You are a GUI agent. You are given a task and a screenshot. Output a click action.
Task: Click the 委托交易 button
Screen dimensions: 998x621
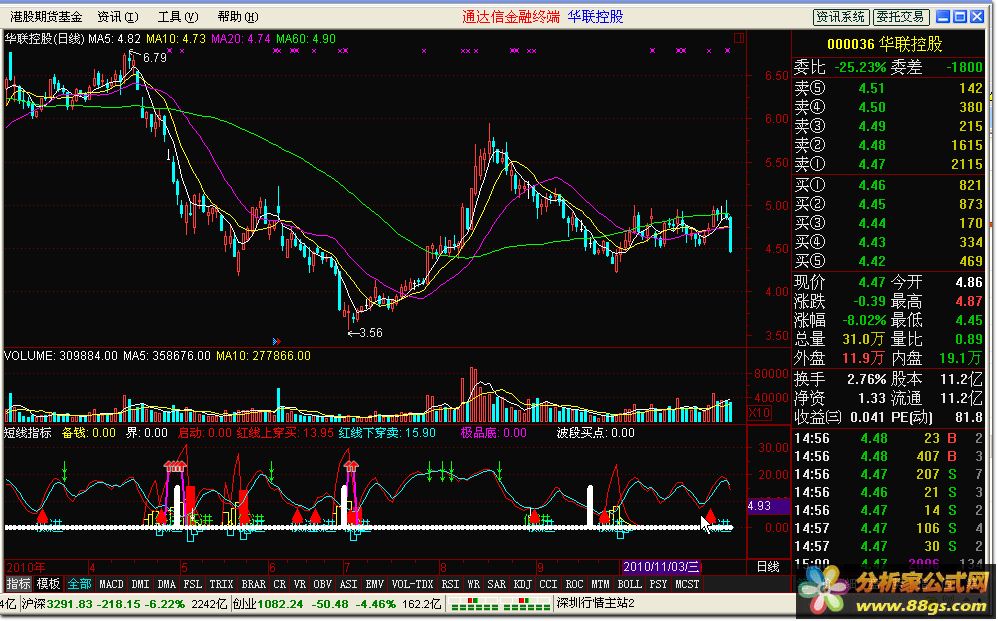tap(901, 17)
